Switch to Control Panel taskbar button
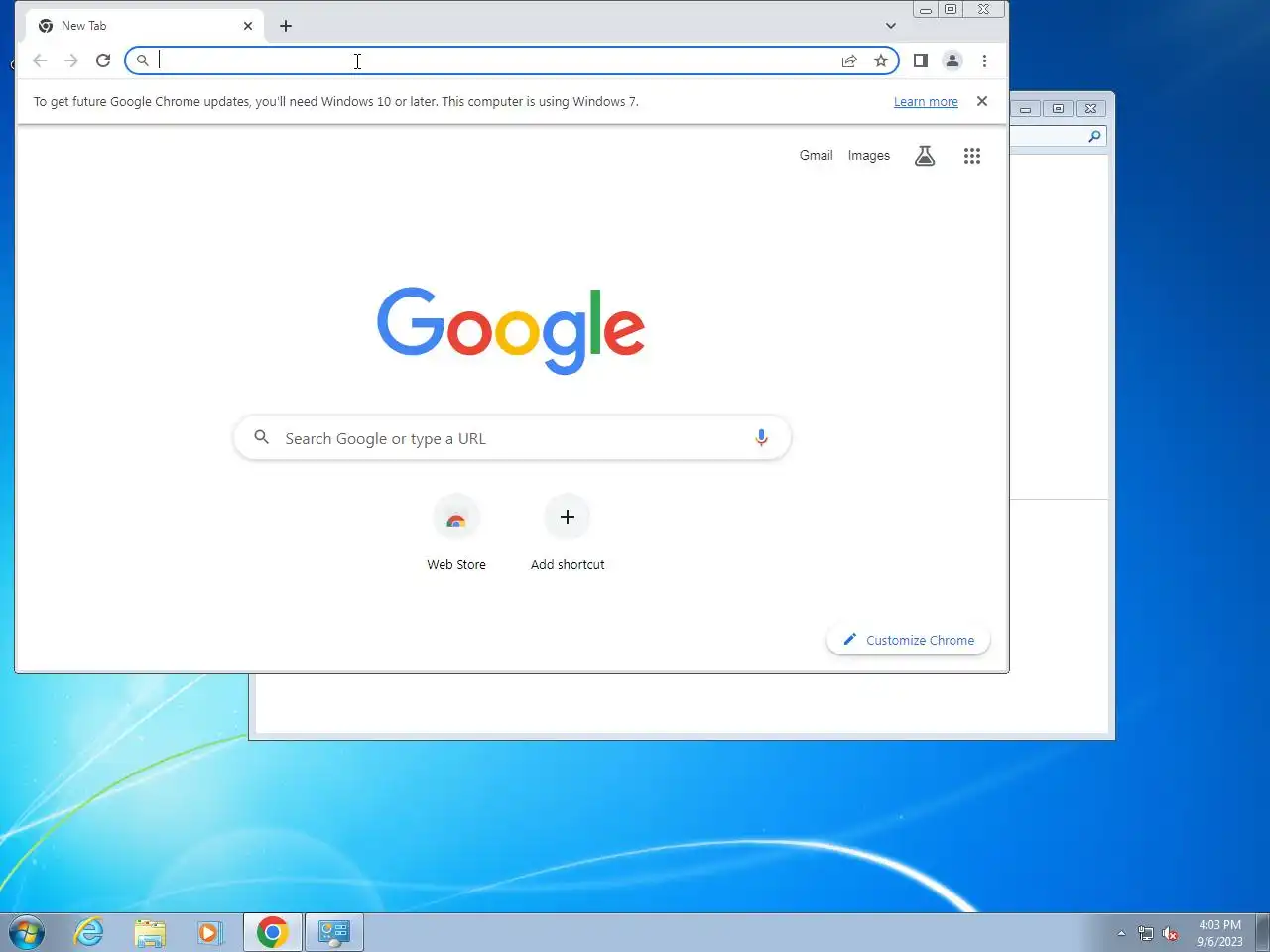 [x=334, y=932]
